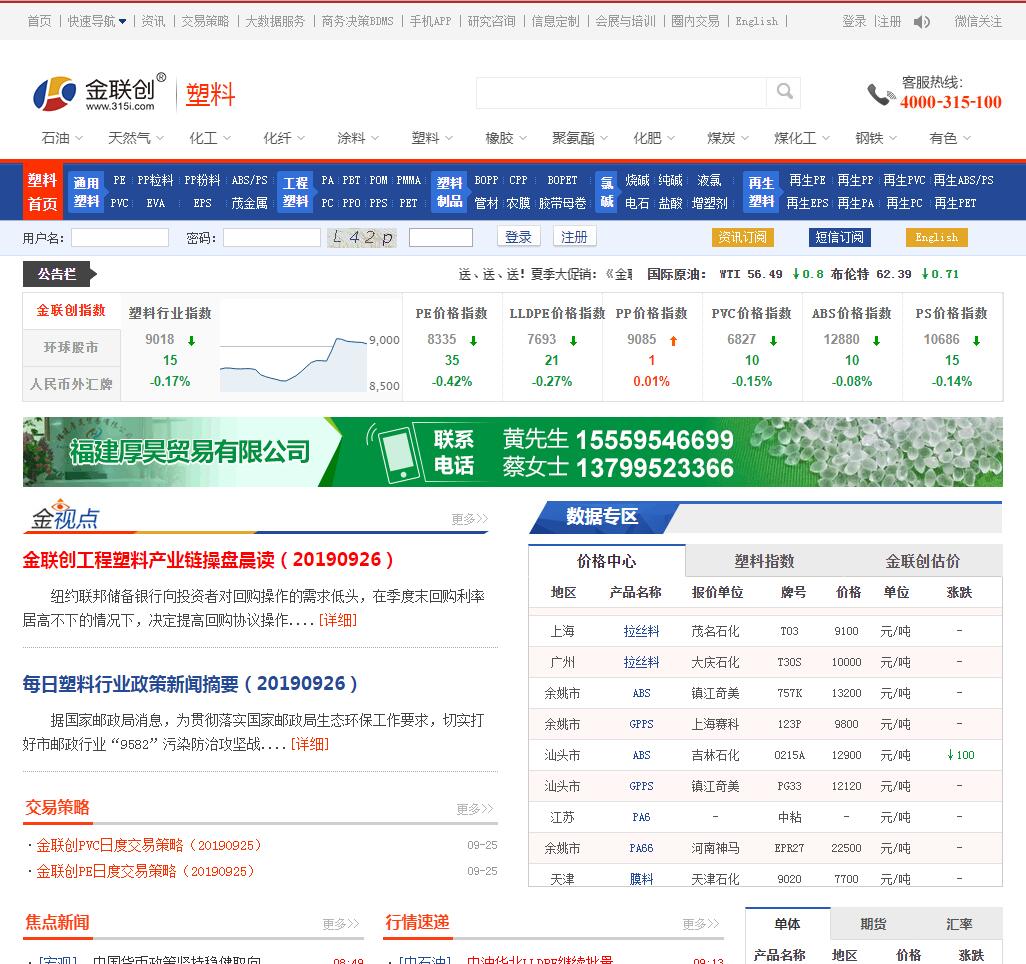The width and height of the screenshot is (1026, 964).
Task: Click 拉丝料 in the 上海 row
Action: pos(641,631)
